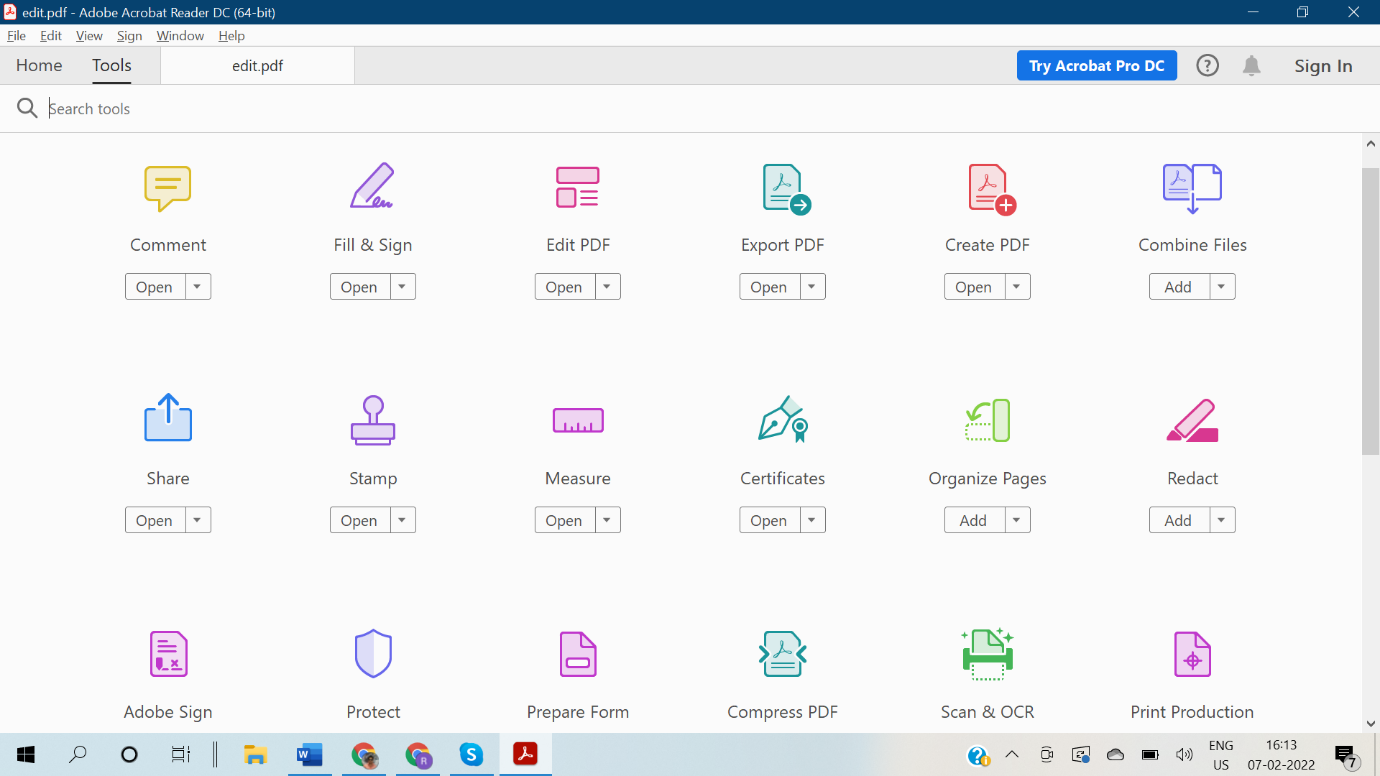Expand the Measure dropdown arrow
This screenshot has height=776, width=1380.
[x=608, y=520]
